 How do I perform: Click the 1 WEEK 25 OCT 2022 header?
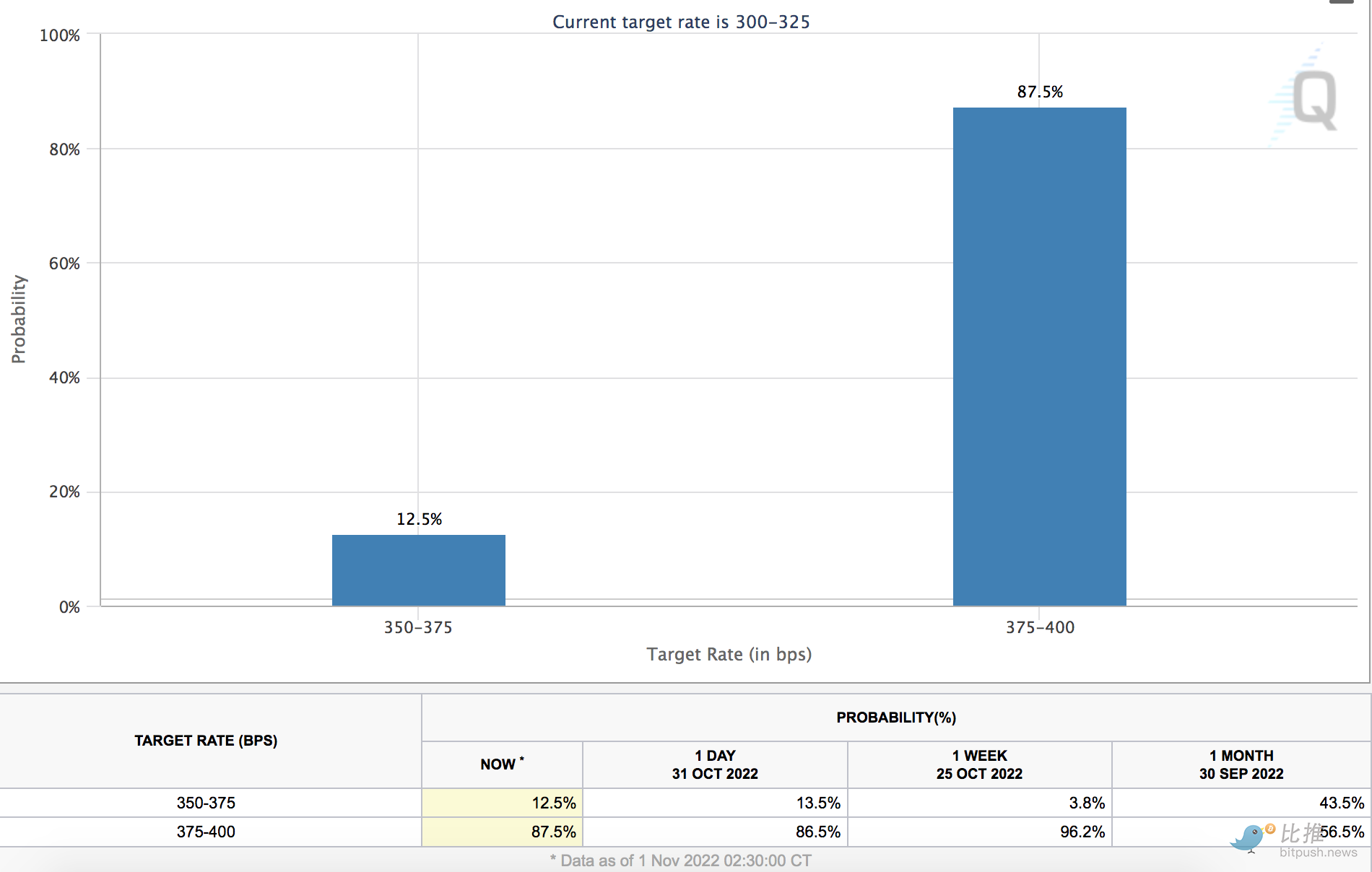[979, 764]
